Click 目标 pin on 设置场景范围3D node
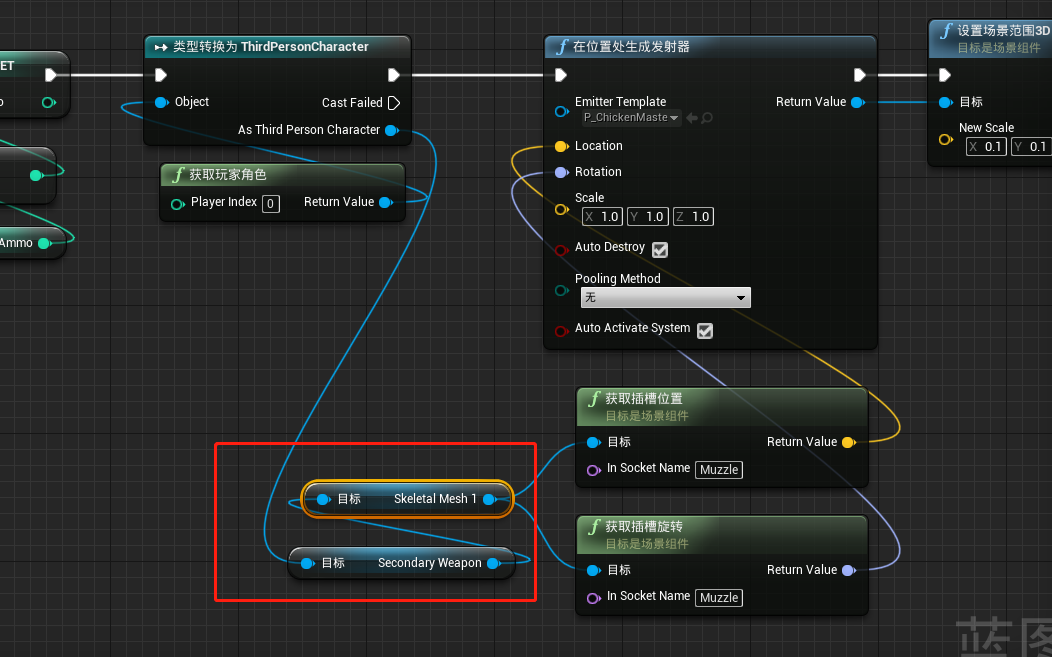This screenshot has width=1052, height=657. 945,102
